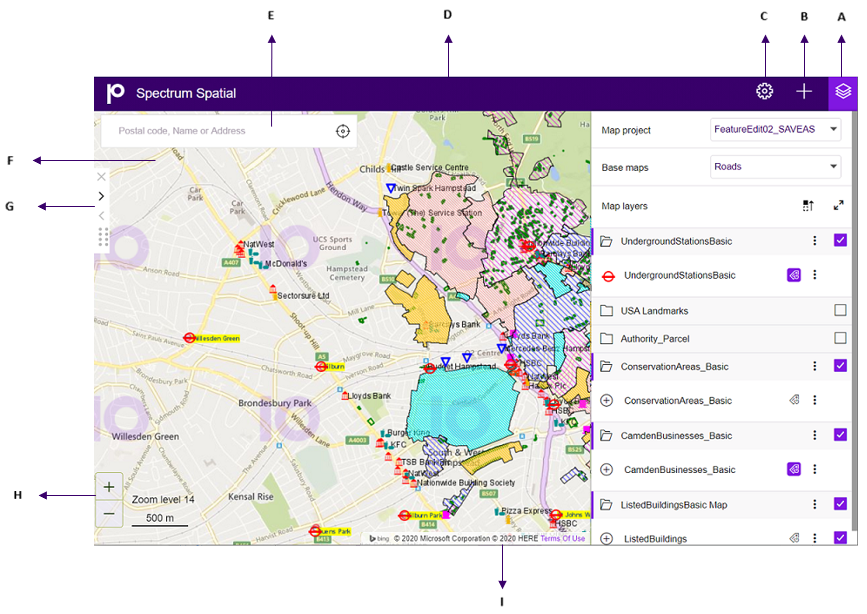Uncheck the UndergroundStationsBasic group checkbox
Screen dimensions: 867x614
[x=840, y=240]
